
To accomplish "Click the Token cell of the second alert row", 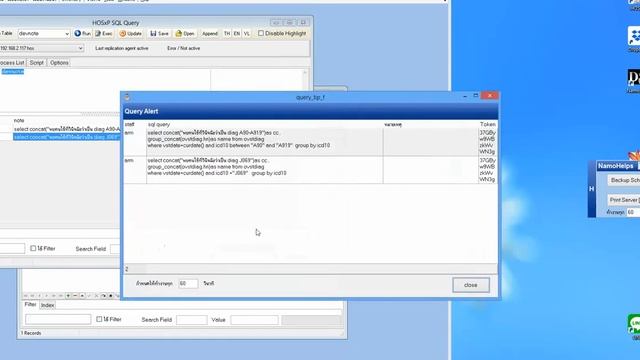I will click(487, 170).
